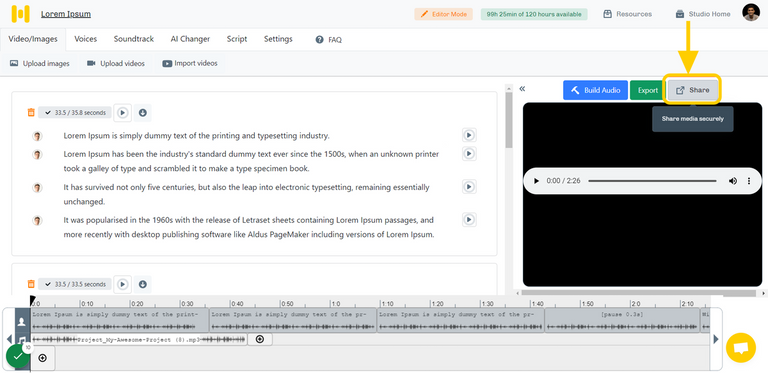
Task: Open the Settings tab
Action: click(x=278, y=39)
